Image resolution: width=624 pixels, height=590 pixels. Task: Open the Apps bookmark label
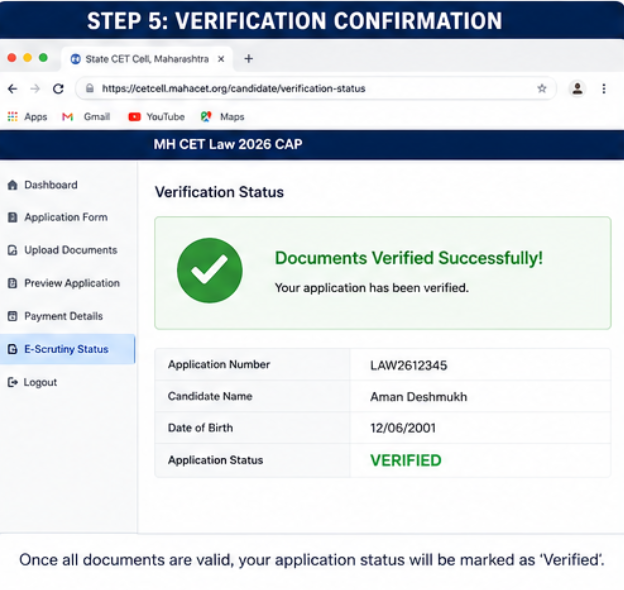pos(36,117)
